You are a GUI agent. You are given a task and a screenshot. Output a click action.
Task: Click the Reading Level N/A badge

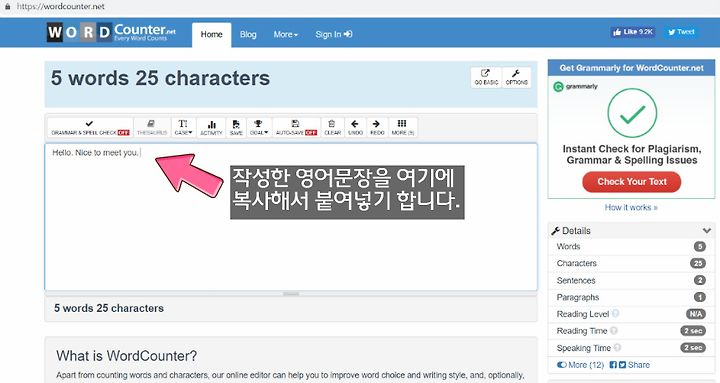tap(696, 314)
